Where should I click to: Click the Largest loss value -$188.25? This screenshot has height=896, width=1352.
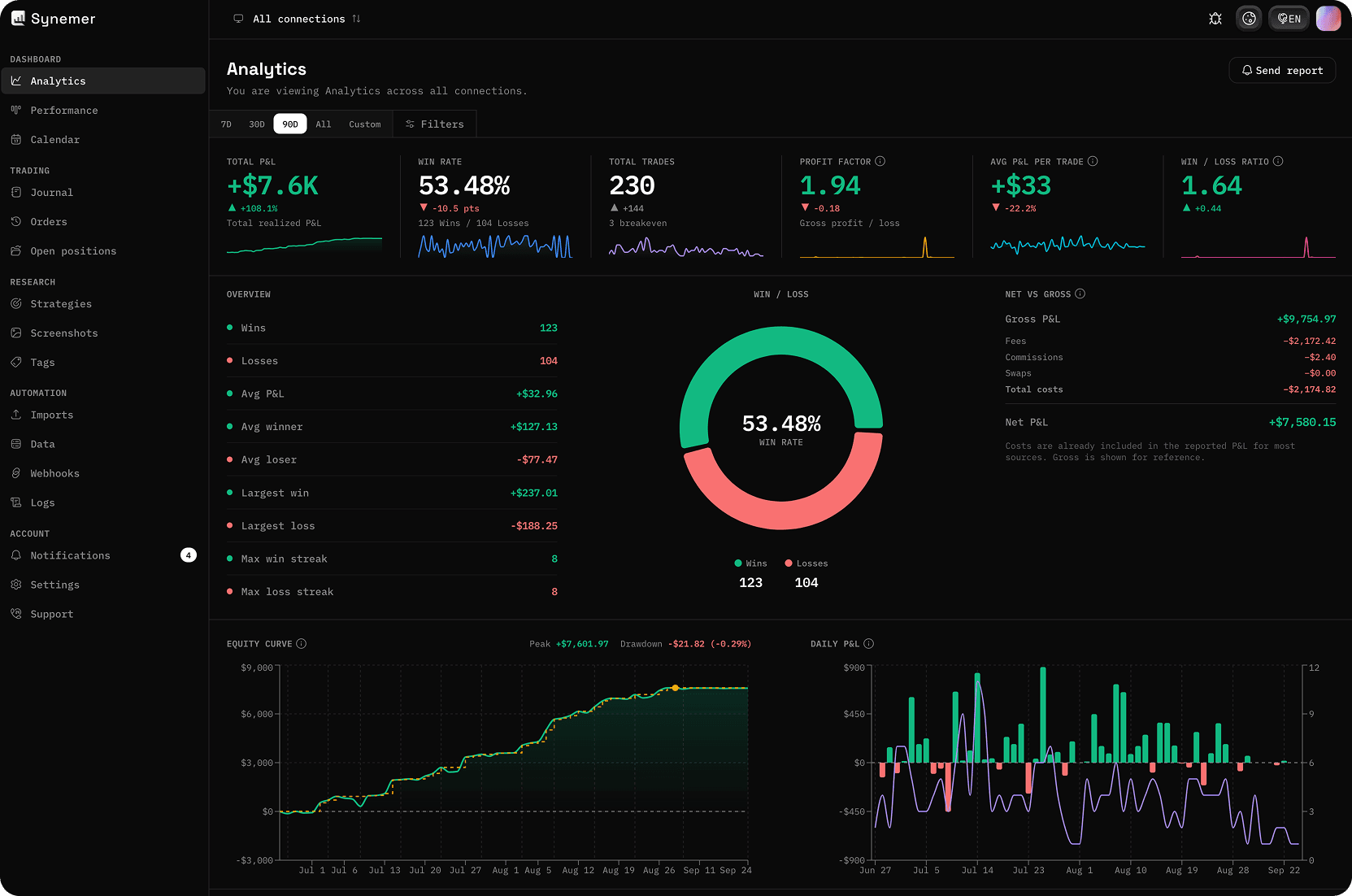[534, 526]
